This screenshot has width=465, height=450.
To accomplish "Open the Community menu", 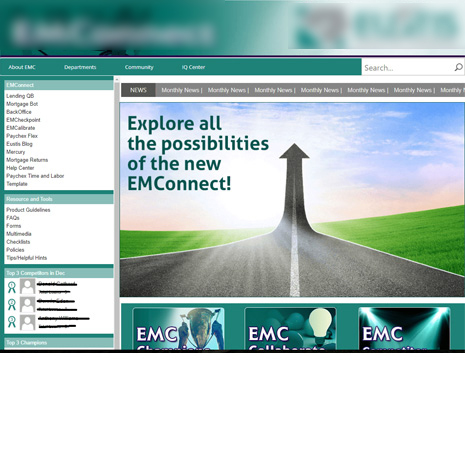I will point(139,67).
